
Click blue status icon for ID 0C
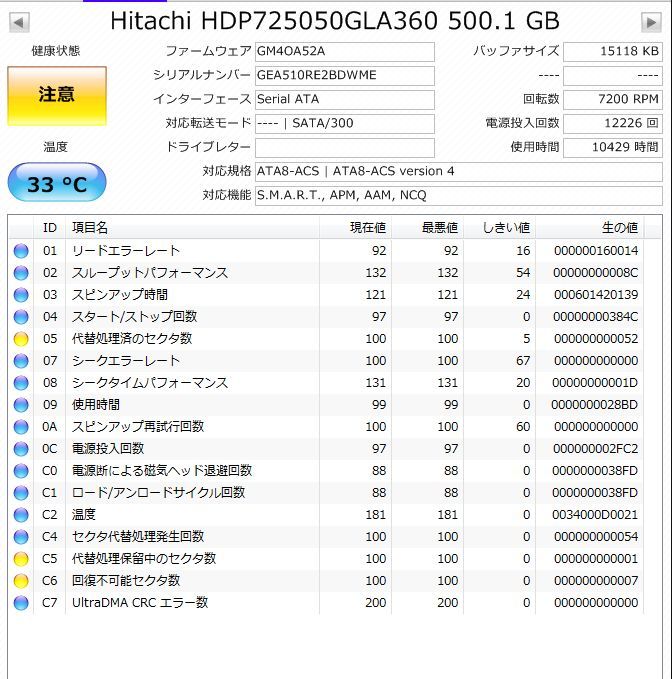pos(21,449)
